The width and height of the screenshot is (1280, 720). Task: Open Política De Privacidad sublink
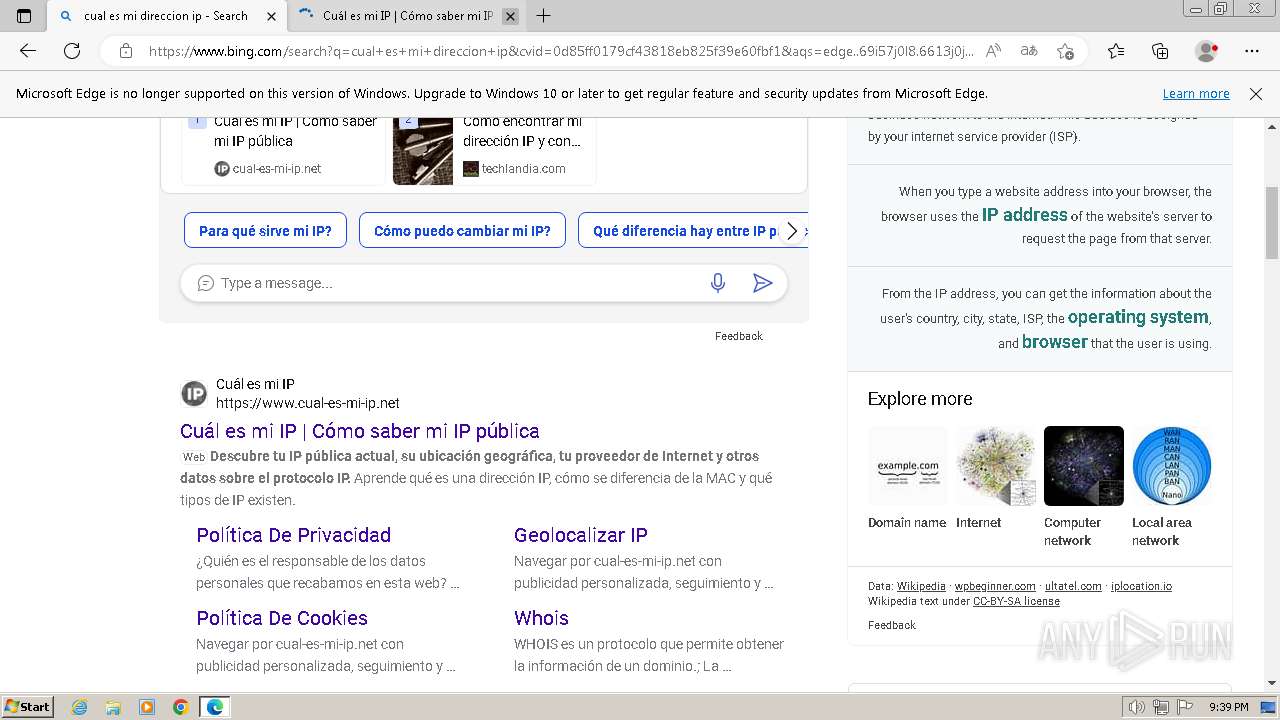click(x=294, y=535)
